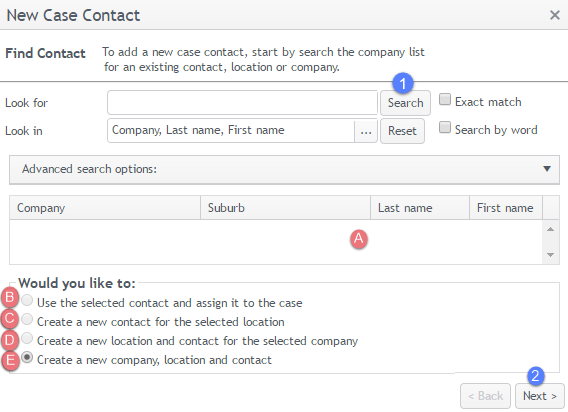Image resolution: width=568 pixels, height=412 pixels.
Task: Click the Look in field showing Company, Last name
Action: pos(231,130)
